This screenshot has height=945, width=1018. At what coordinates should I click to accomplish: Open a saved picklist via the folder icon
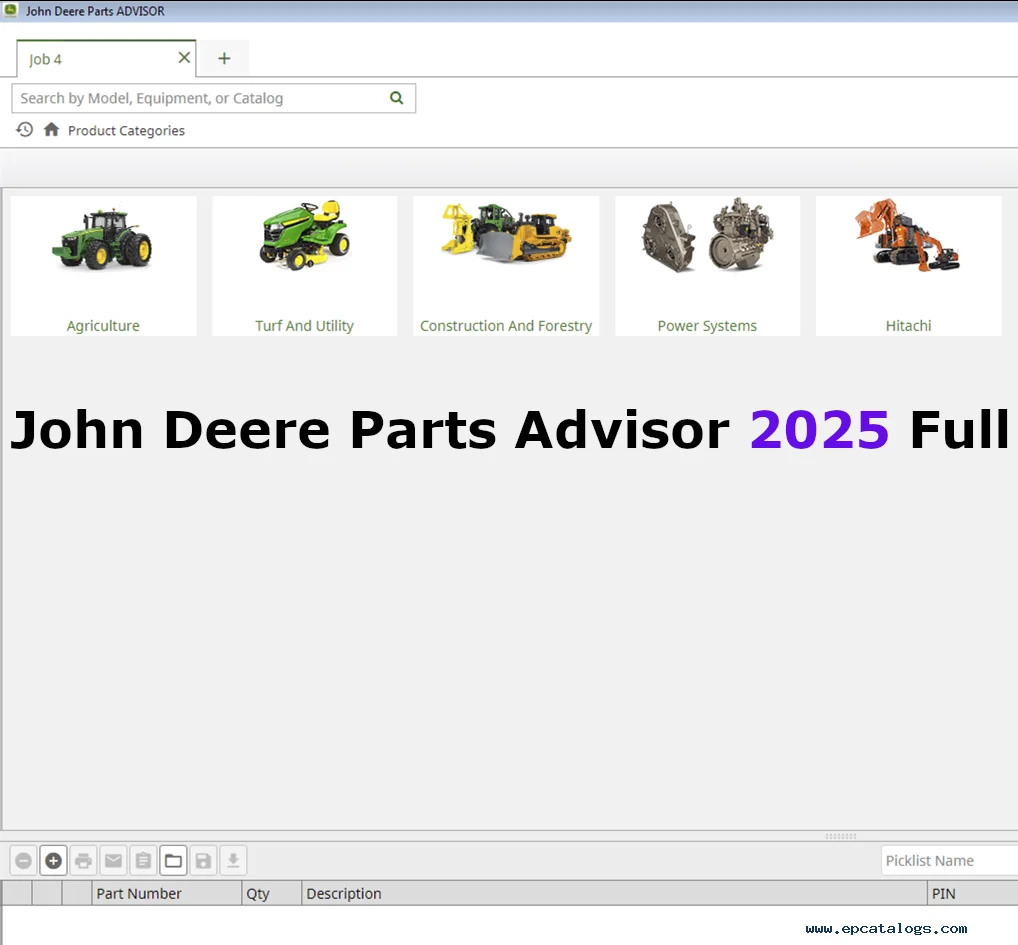pyautogui.click(x=173, y=860)
